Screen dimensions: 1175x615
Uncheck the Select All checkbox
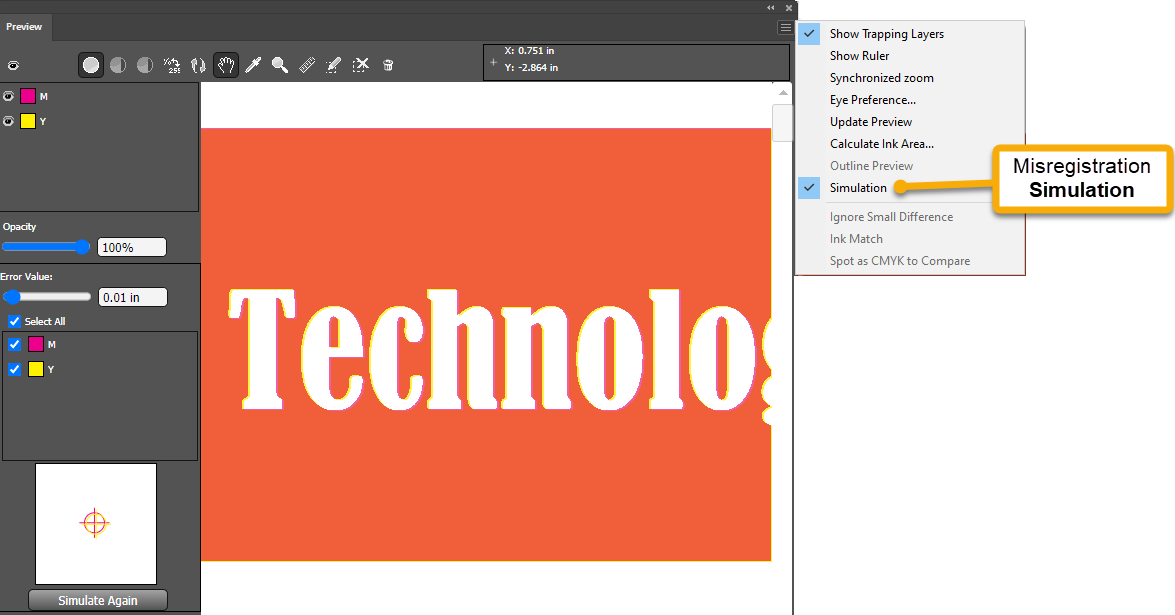click(x=14, y=321)
